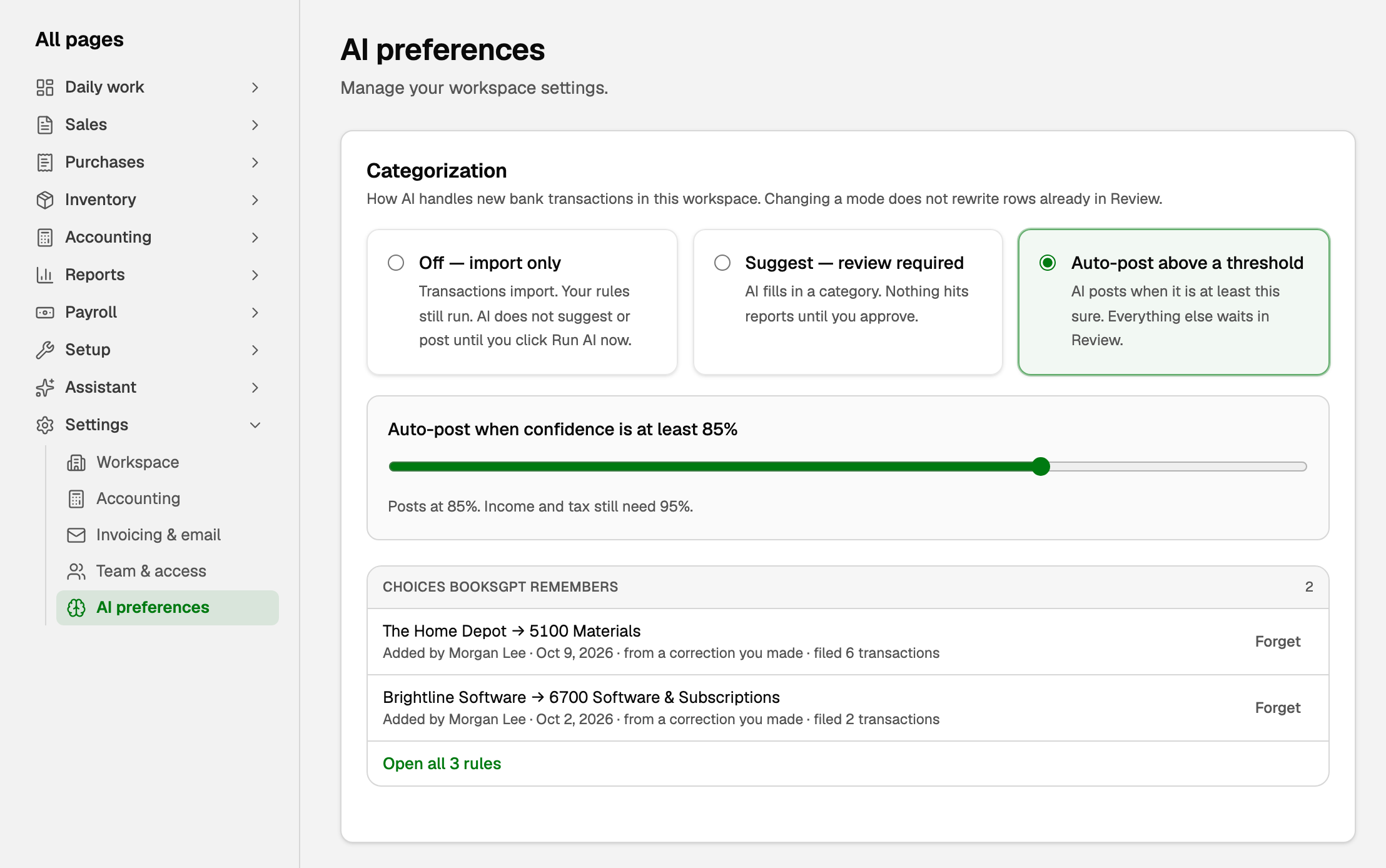
Task: Open Team & access settings
Action: 167,572
